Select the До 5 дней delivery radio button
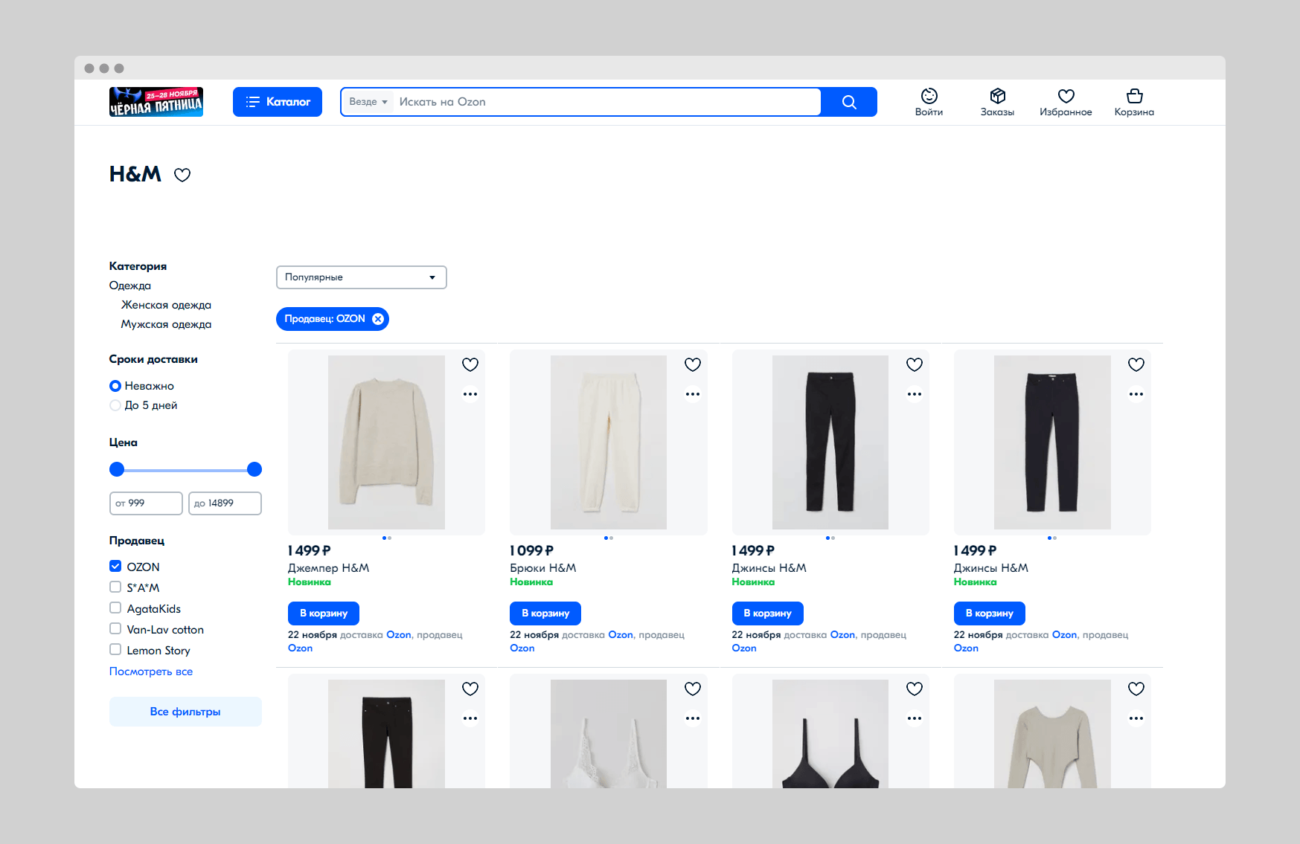The height and width of the screenshot is (844, 1300). (x=114, y=405)
